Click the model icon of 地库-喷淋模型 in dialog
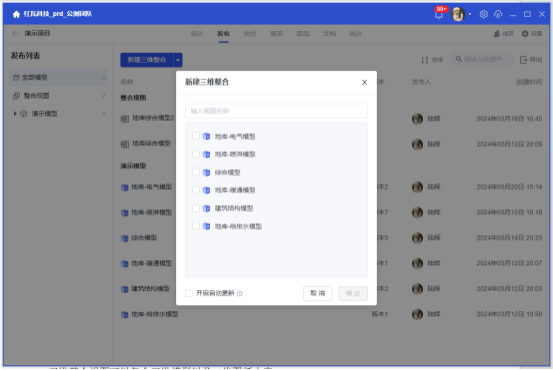The height and width of the screenshot is (370, 553). (x=206, y=154)
